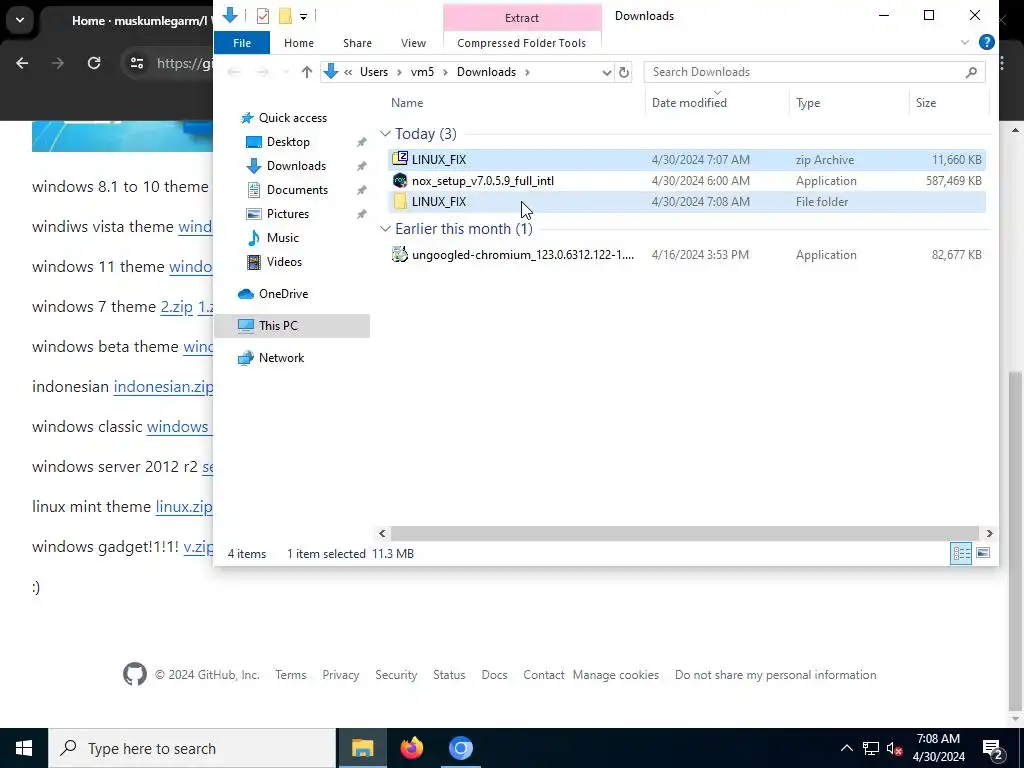Refresh the Downloads folder view

click(x=624, y=72)
